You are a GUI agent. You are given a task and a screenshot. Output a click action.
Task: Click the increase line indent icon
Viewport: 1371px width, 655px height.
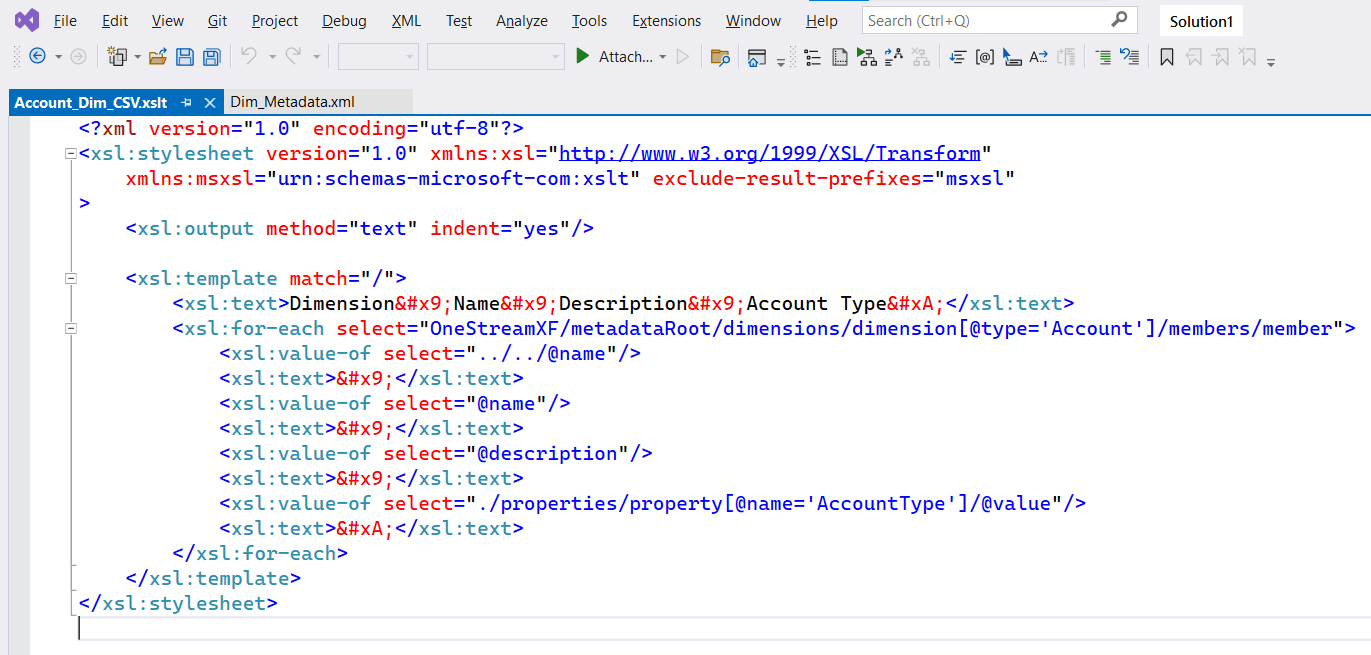pos(1103,57)
